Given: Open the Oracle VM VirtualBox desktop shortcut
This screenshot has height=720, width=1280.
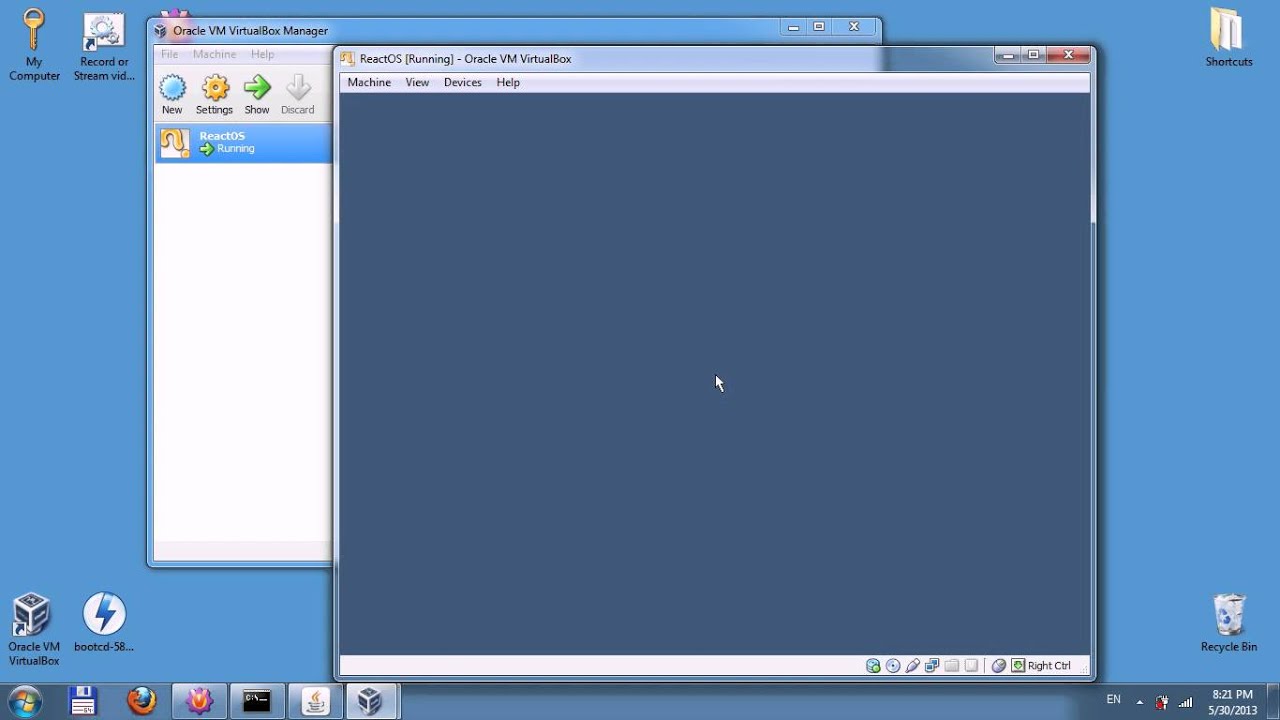Looking at the screenshot, I should [34, 629].
